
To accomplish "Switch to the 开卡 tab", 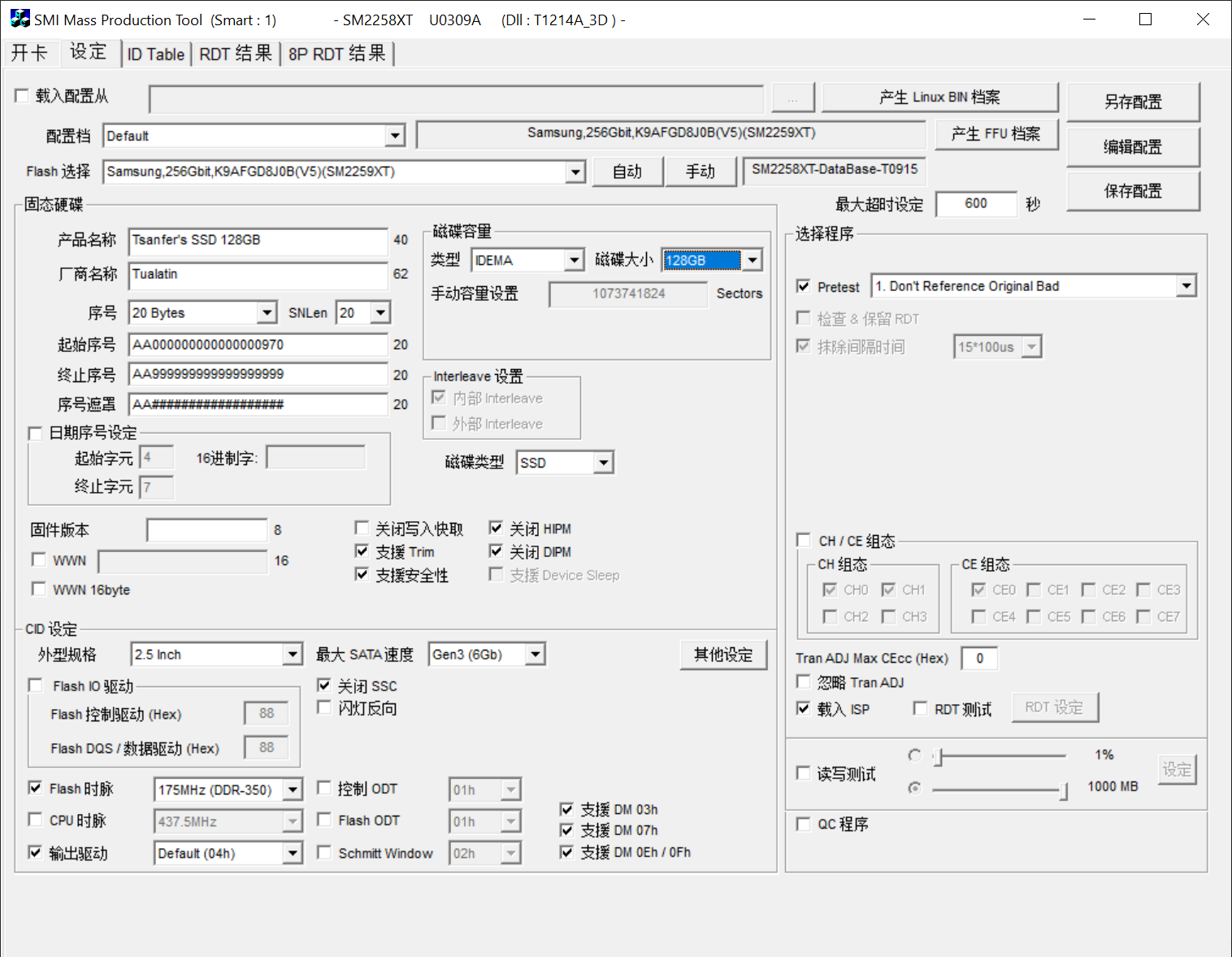I will click(29, 54).
